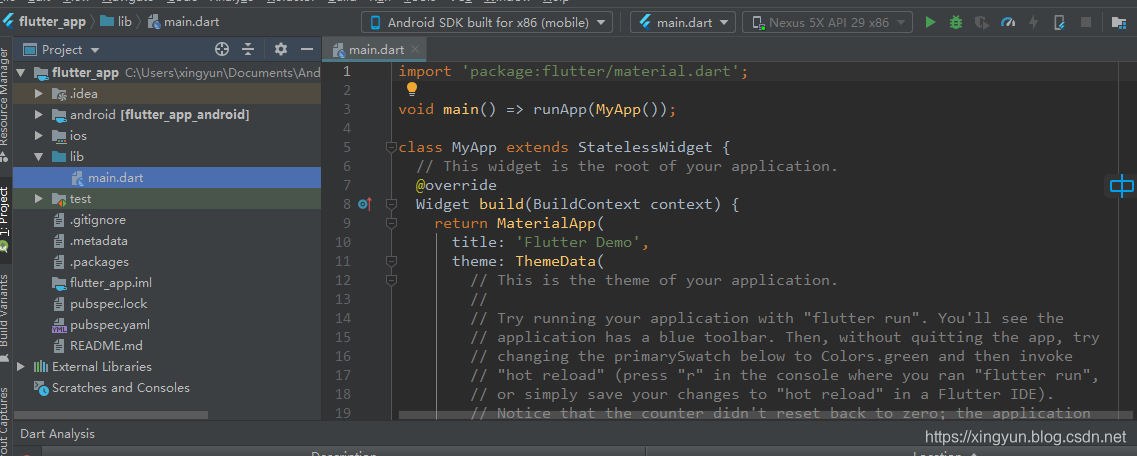This screenshot has height=456, width=1137.
Task: Click lib in the breadcrumb bar
Action: pyautogui.click(x=116, y=22)
